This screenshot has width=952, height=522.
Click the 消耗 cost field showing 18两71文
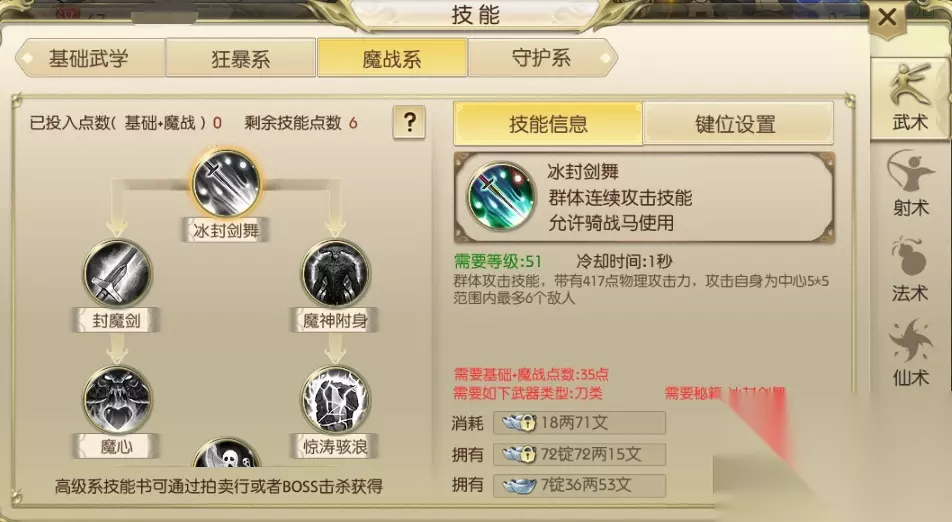[x=579, y=422]
